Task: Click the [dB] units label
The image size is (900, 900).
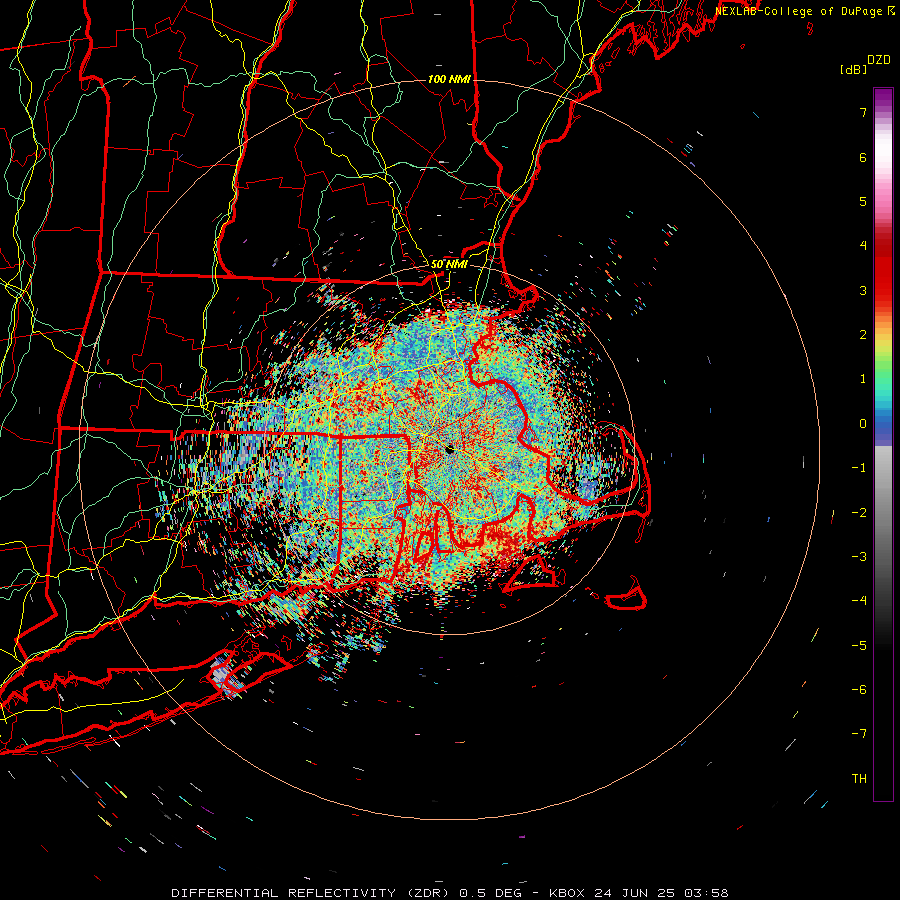Action: [x=853, y=69]
